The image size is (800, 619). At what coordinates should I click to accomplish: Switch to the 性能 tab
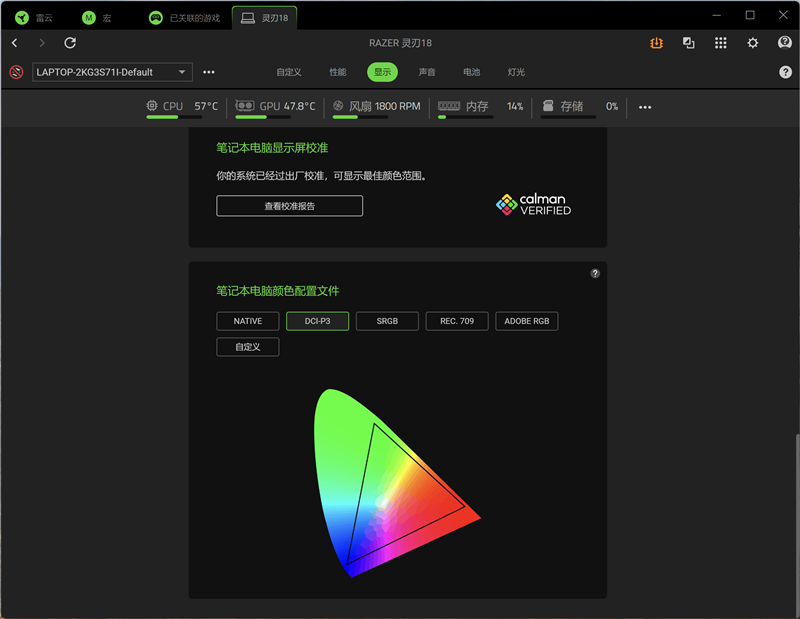338,72
